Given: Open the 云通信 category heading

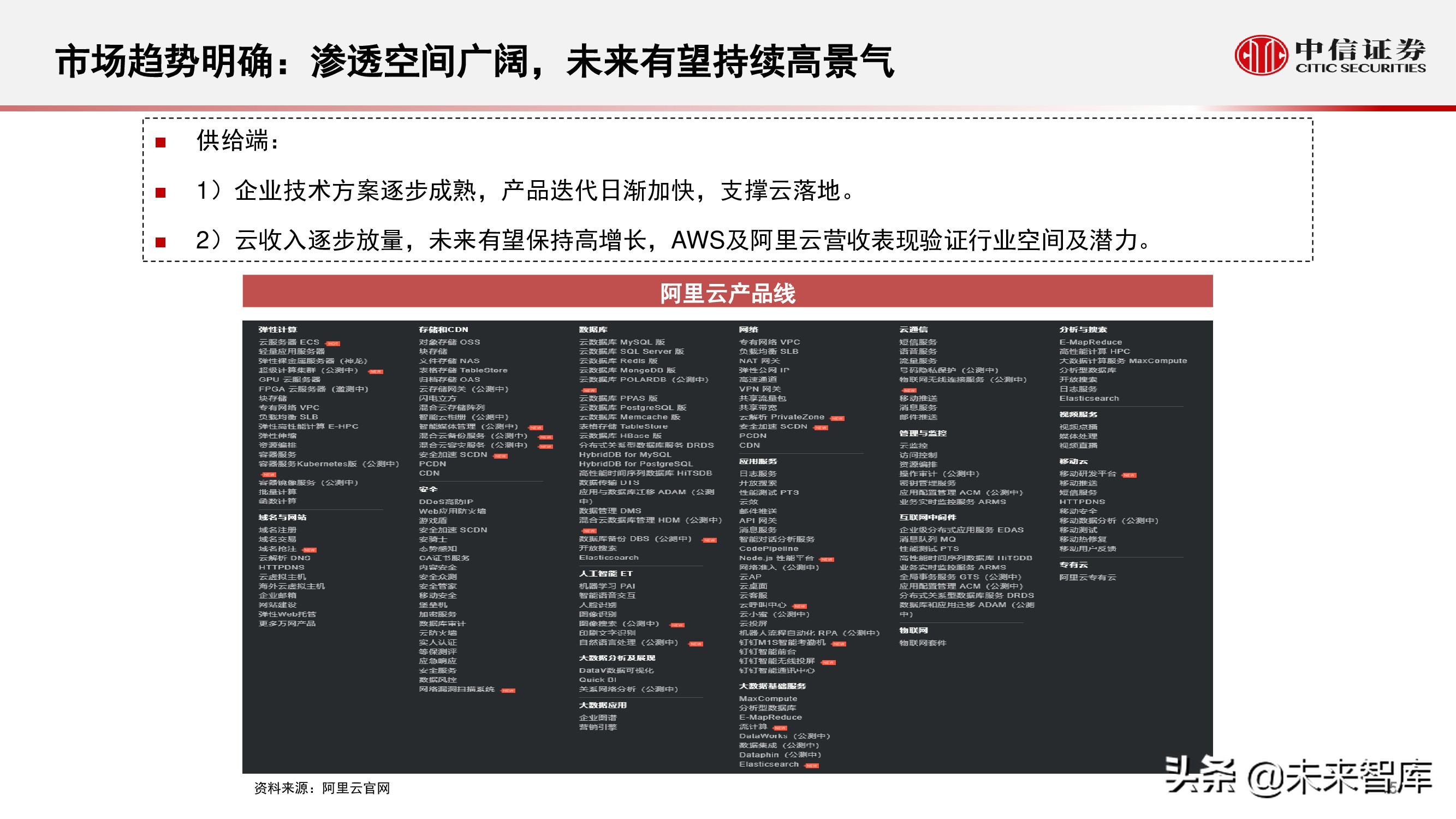Looking at the screenshot, I should coord(913,330).
